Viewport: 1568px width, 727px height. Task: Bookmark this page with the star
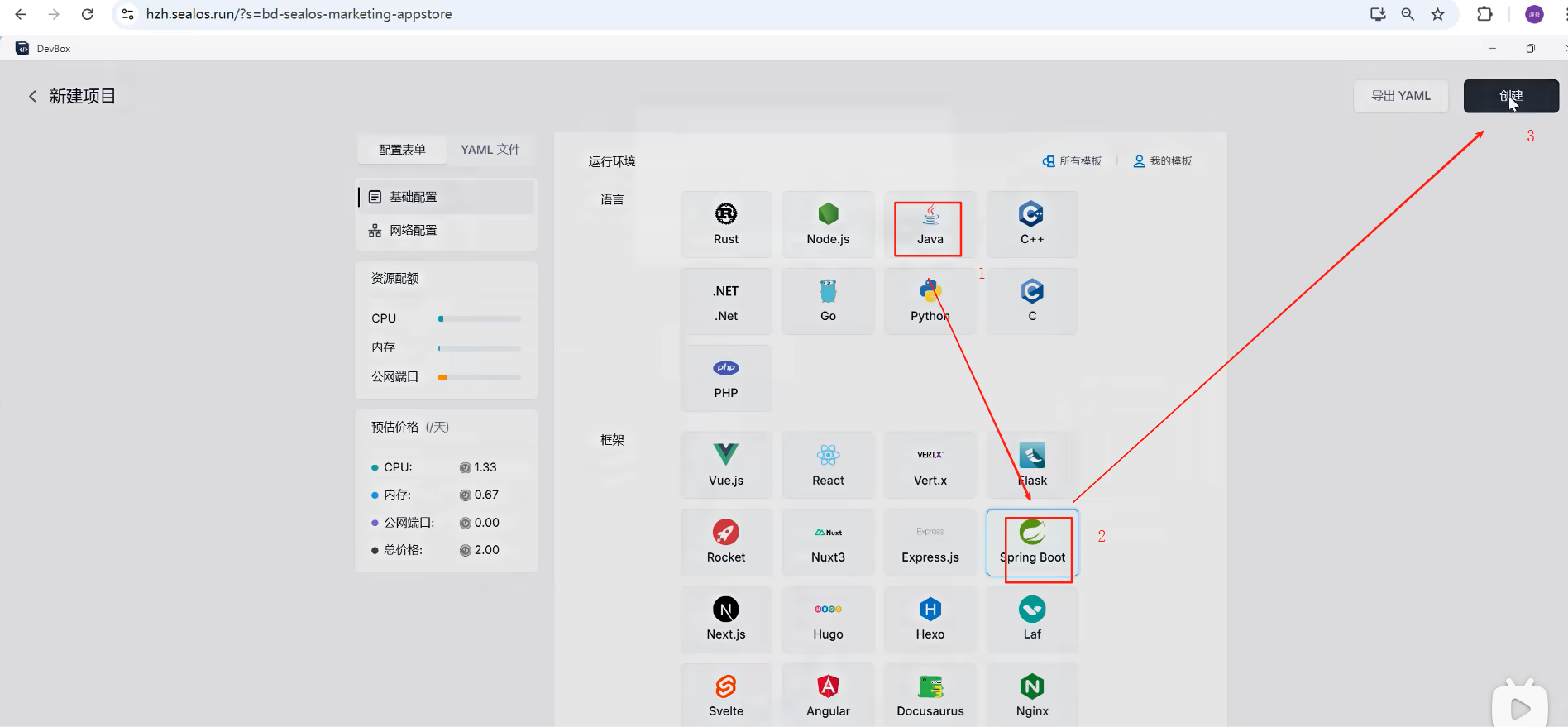pyautogui.click(x=1438, y=14)
